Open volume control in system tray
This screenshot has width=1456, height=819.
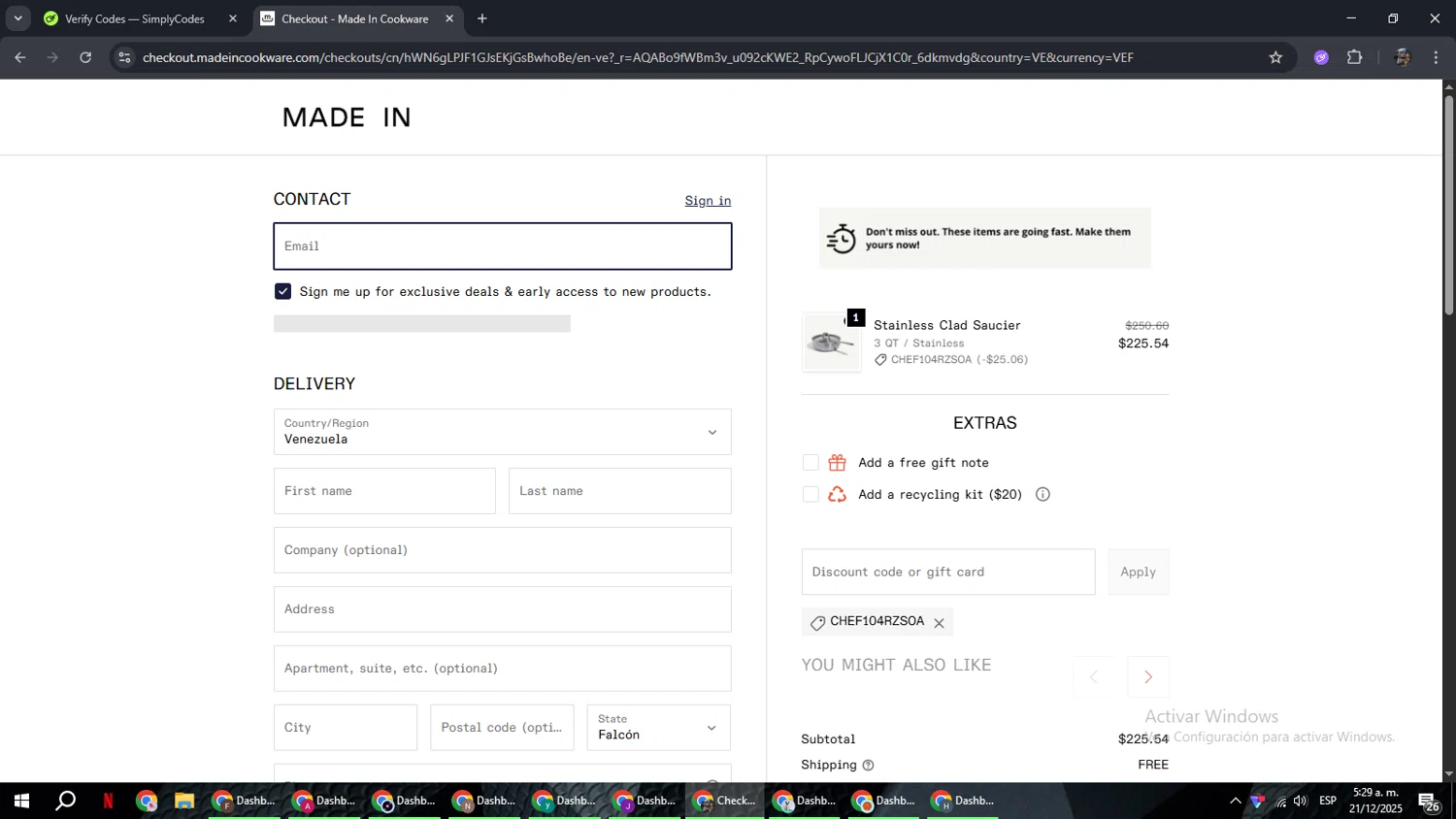pyautogui.click(x=1300, y=802)
